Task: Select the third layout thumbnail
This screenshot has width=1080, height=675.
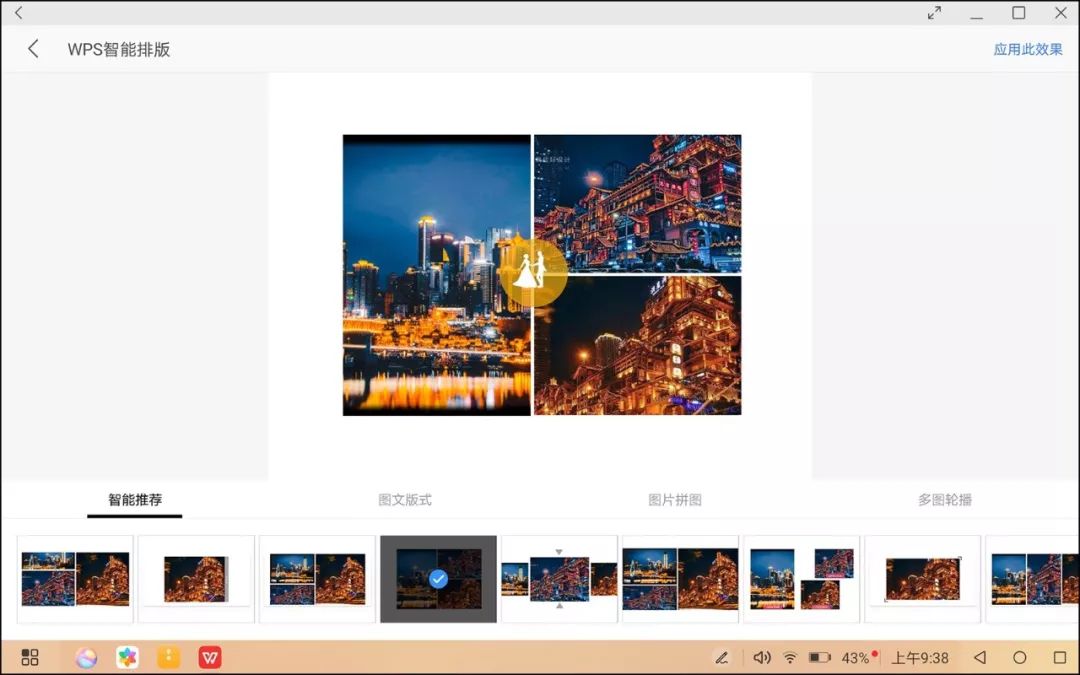Action: [318, 579]
